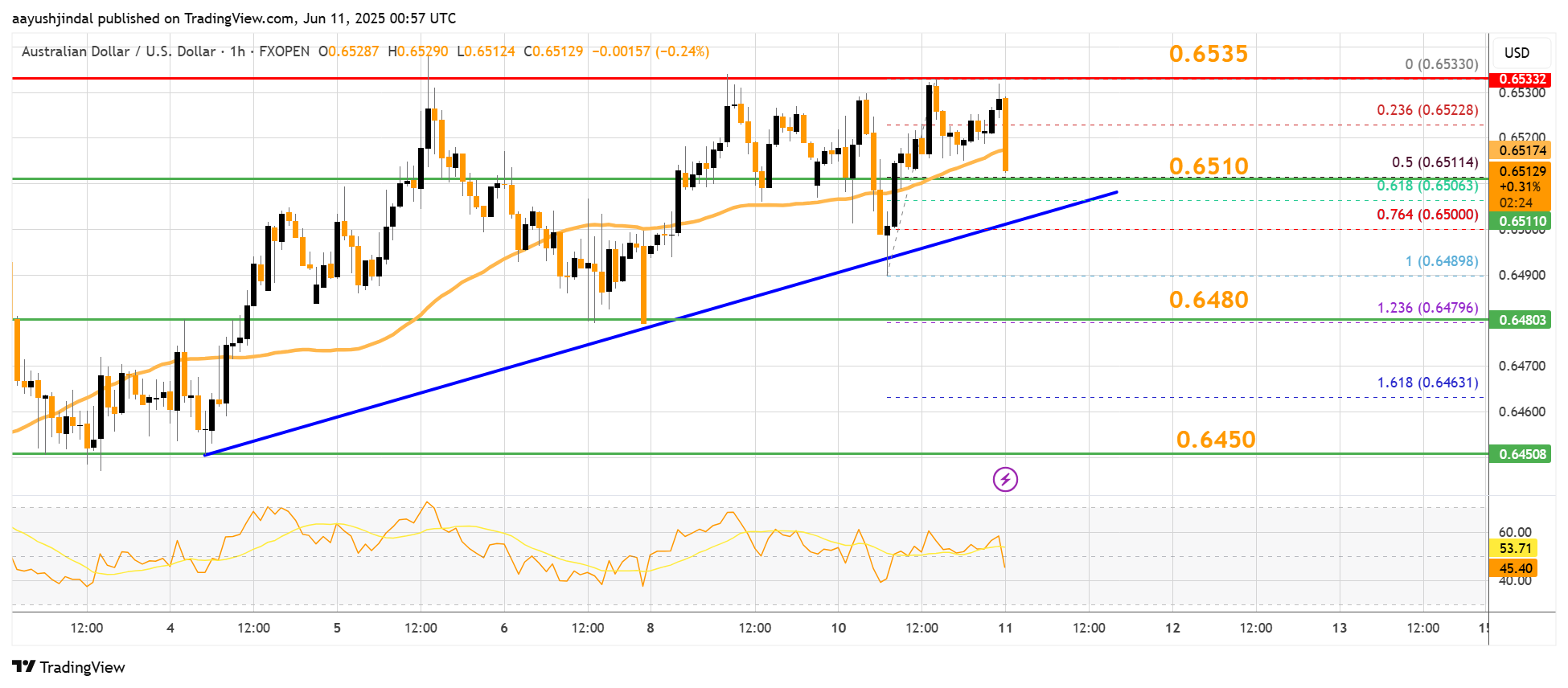
Task: Click the date 8 on time axis
Action: (x=651, y=628)
